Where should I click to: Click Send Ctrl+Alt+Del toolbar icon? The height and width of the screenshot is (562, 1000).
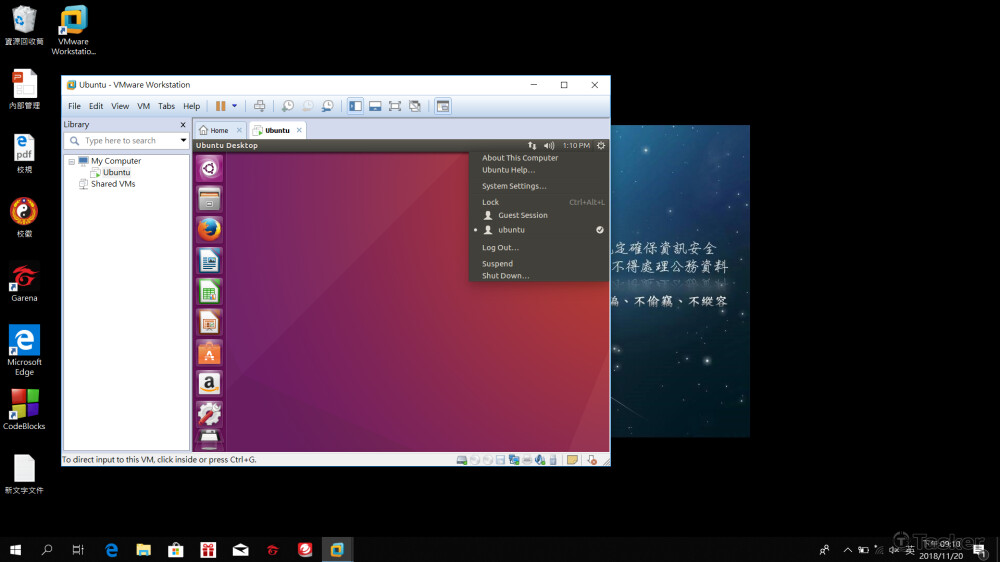pos(259,106)
